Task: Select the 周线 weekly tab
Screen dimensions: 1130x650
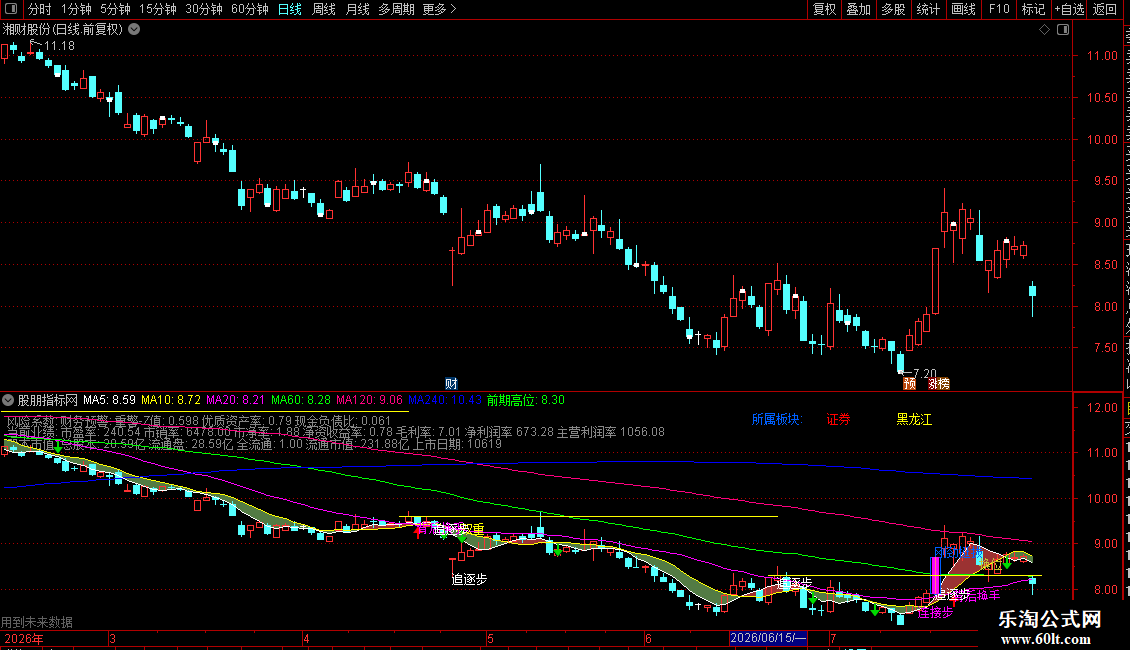Action: [324, 9]
